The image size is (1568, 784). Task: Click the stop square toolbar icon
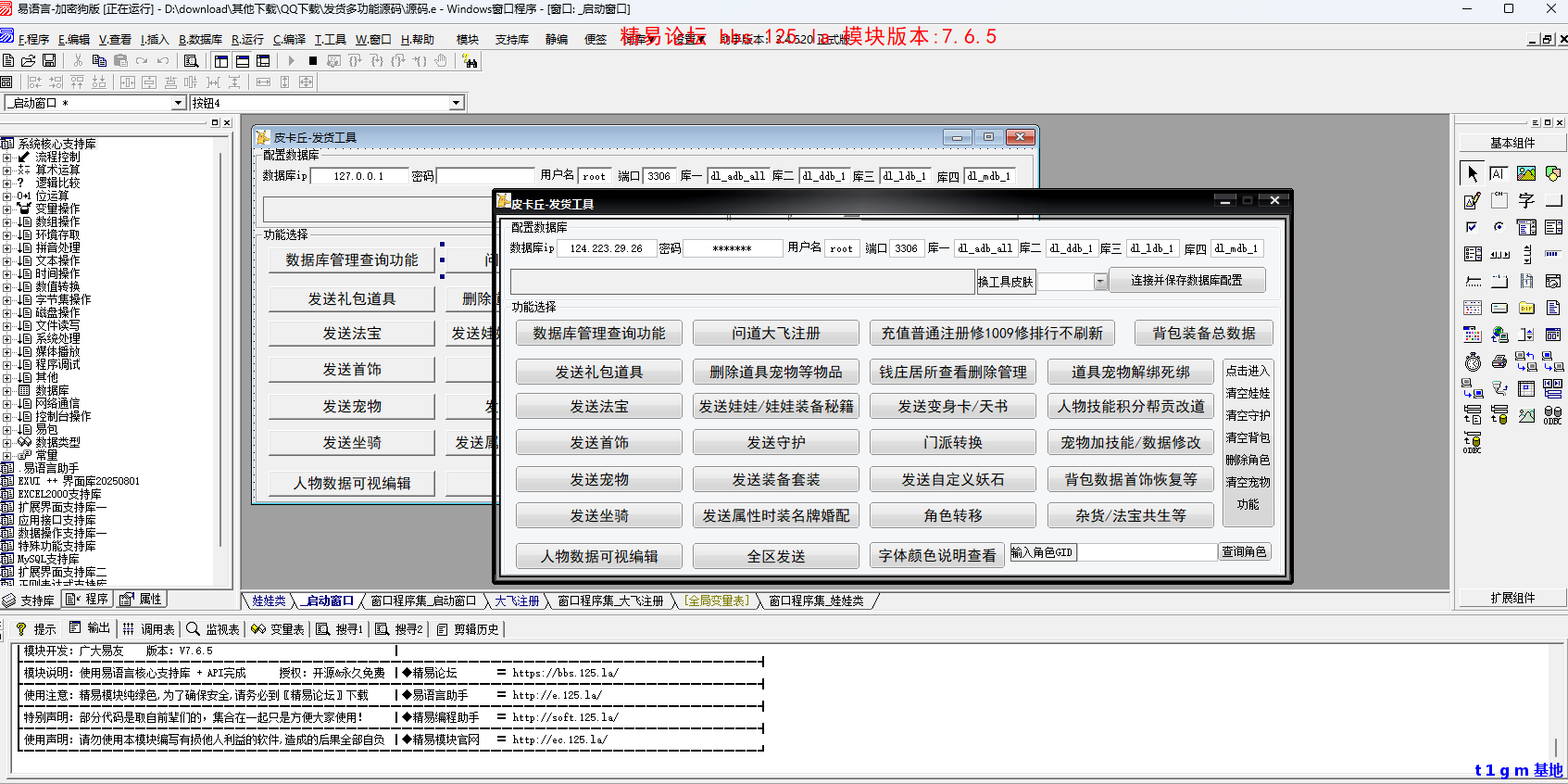click(x=313, y=60)
